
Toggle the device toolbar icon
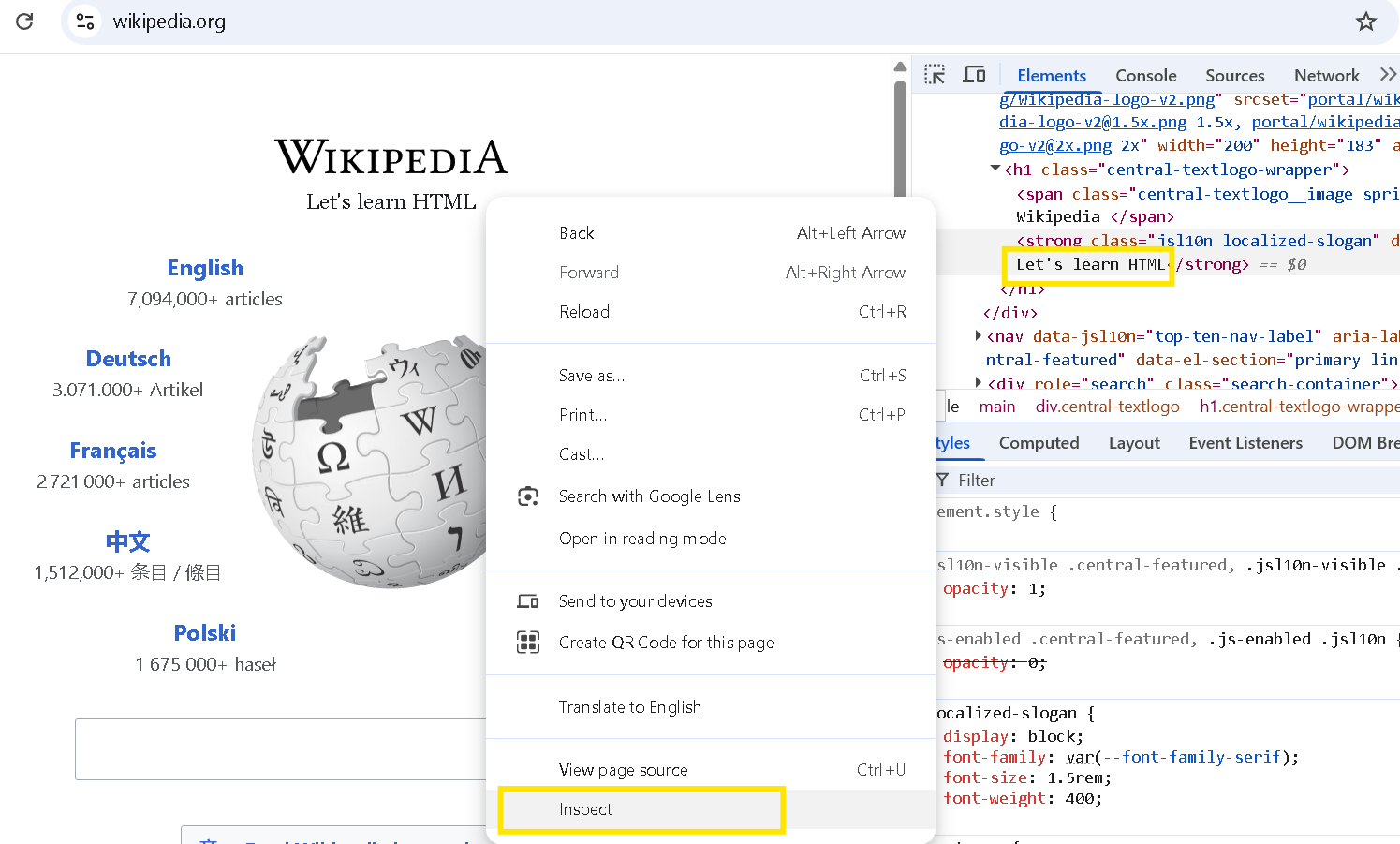coord(974,73)
